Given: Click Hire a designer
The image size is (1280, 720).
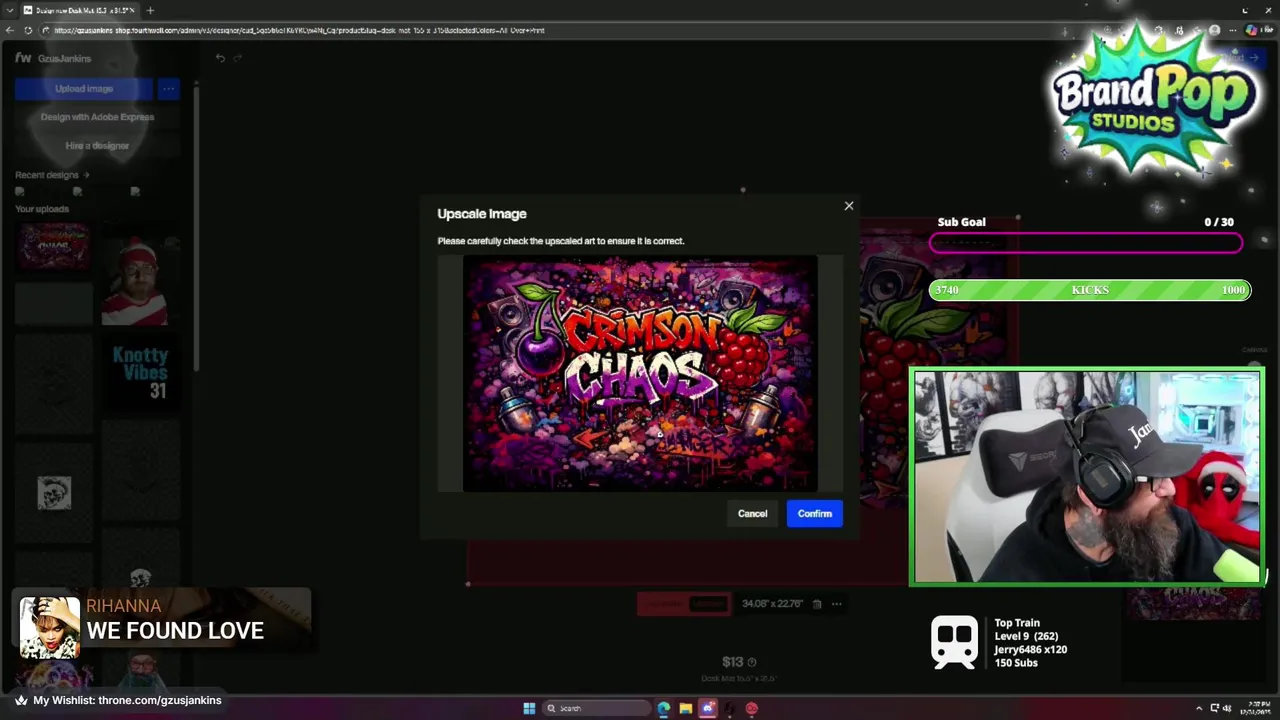Looking at the screenshot, I should click(97, 145).
